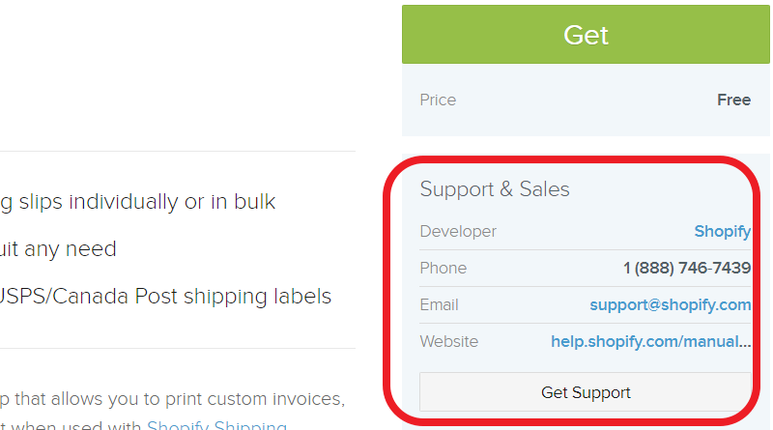The height and width of the screenshot is (430, 773).
Task: Open the help.shopify.com/manual website link
Action: 650,341
